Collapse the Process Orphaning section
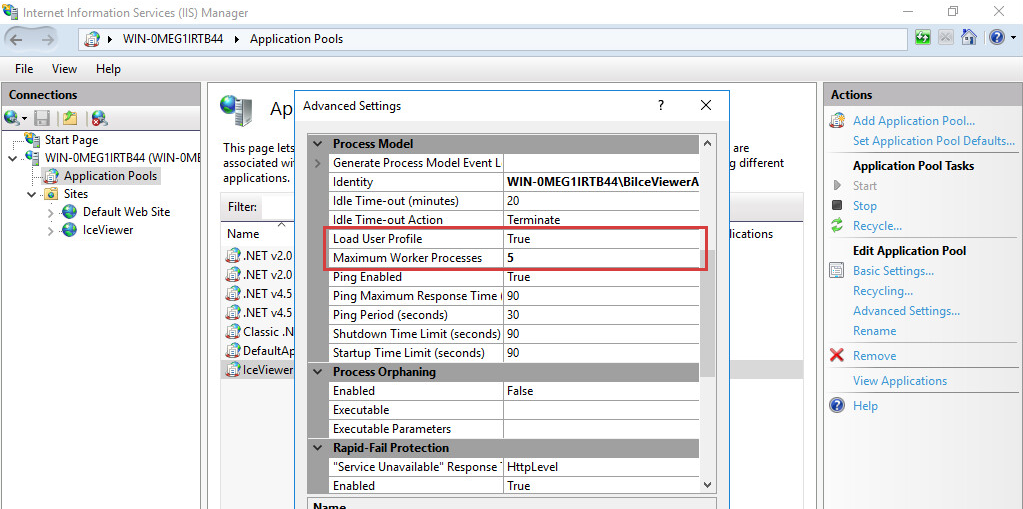The height and width of the screenshot is (509, 1023). click(x=318, y=372)
